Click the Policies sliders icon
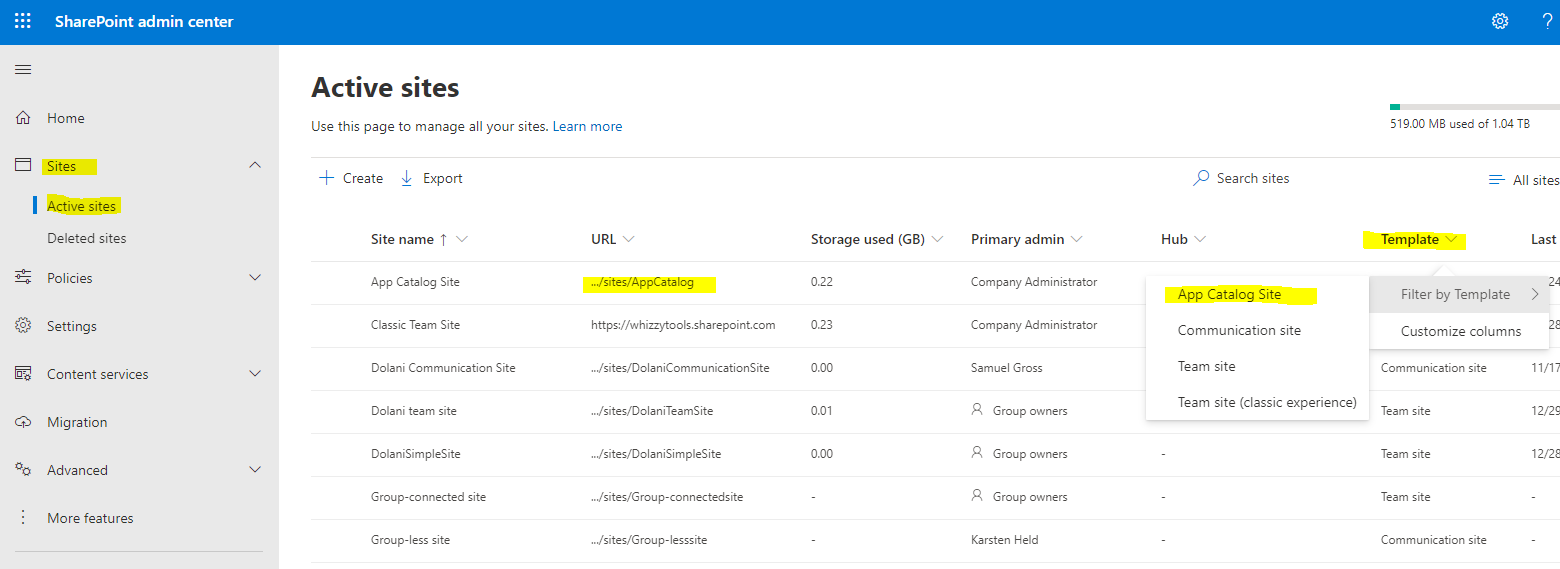This screenshot has width=1560, height=569. point(23,277)
